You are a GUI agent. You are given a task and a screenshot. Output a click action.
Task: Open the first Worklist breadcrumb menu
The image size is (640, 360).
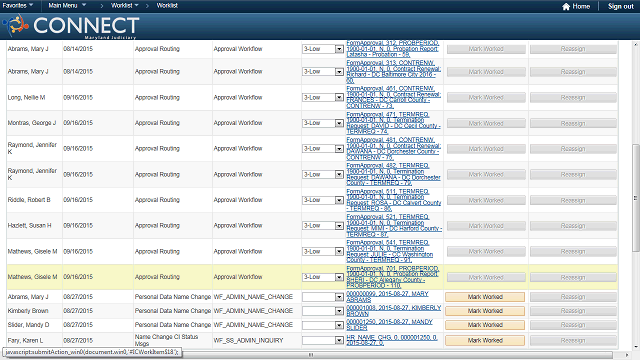pyautogui.click(x=125, y=5)
